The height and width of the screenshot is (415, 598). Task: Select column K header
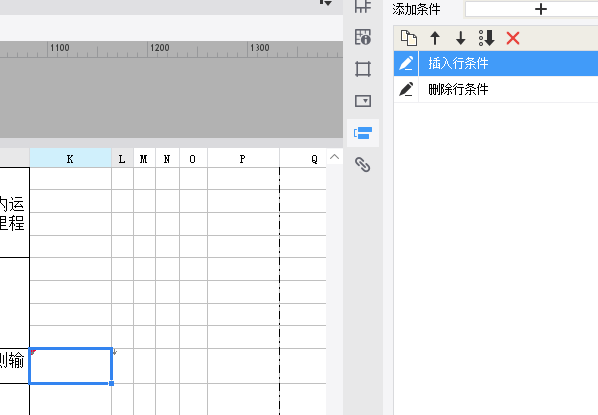point(70,158)
